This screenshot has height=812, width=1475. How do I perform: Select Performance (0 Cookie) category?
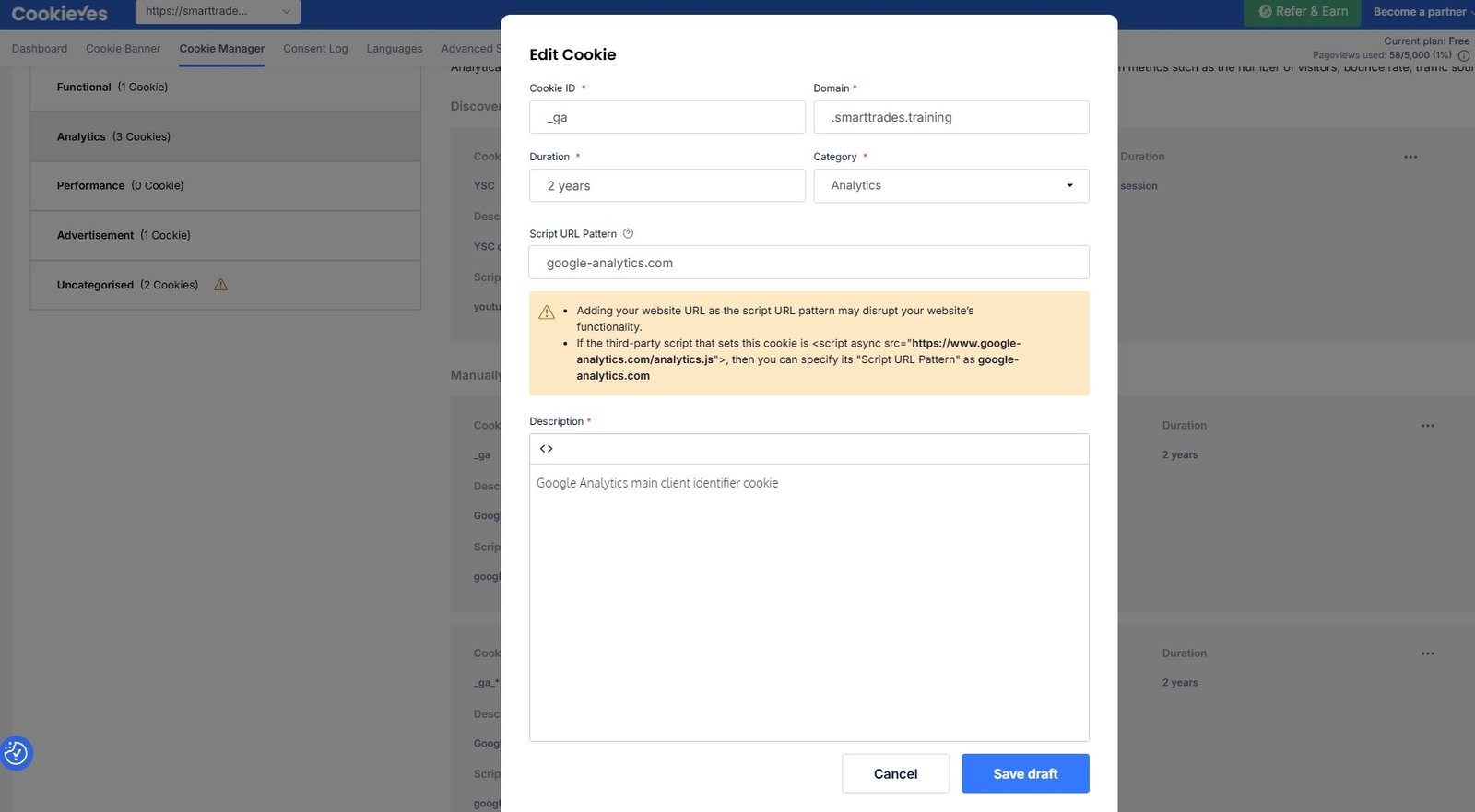226,186
